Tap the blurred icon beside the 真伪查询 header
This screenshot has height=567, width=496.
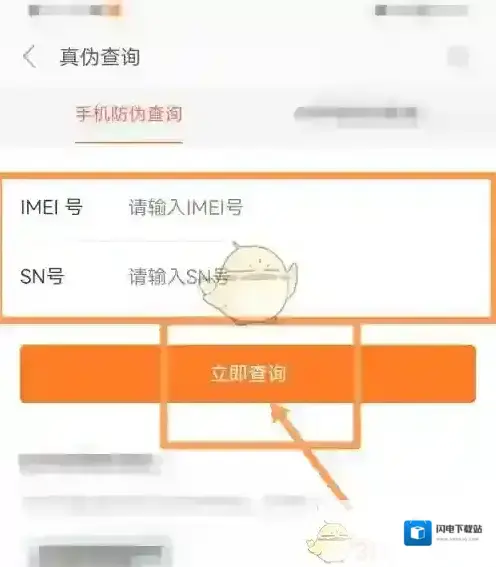pos(458,57)
